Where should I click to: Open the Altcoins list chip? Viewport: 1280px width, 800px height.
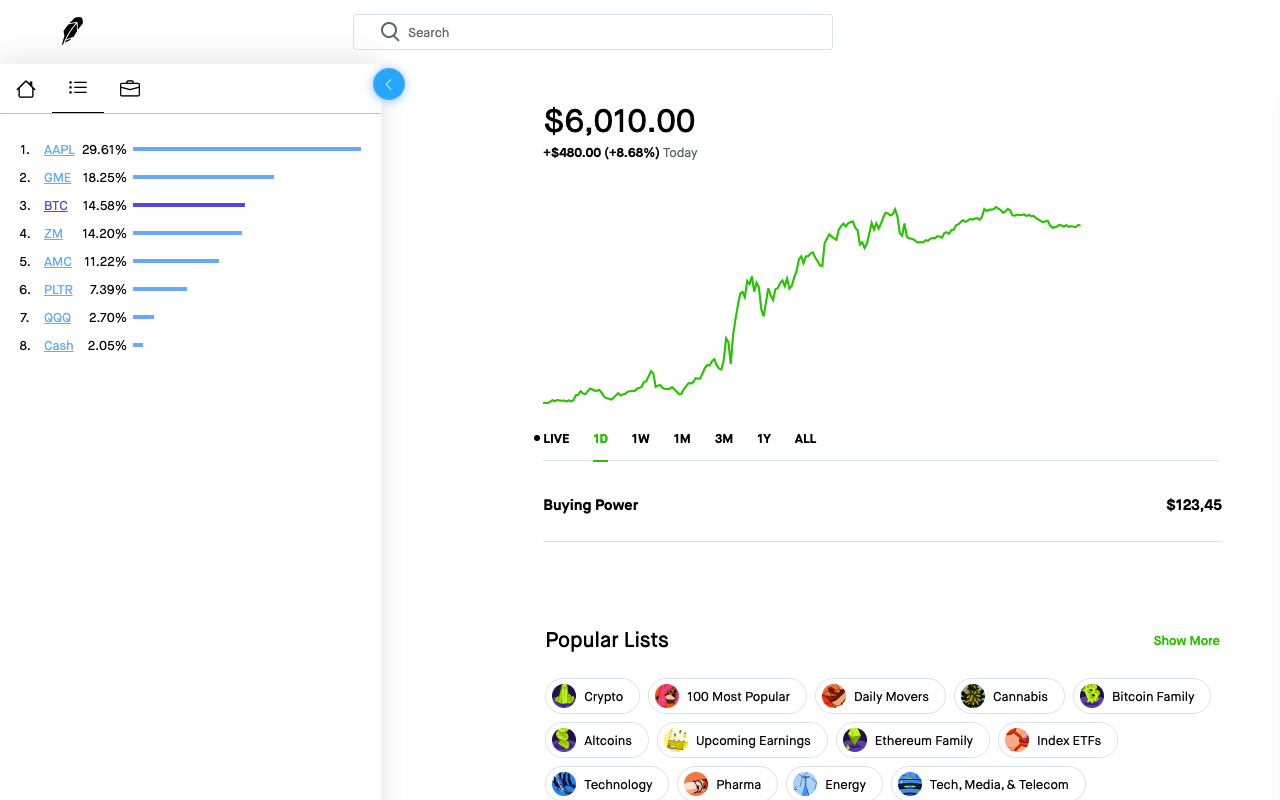click(x=597, y=740)
